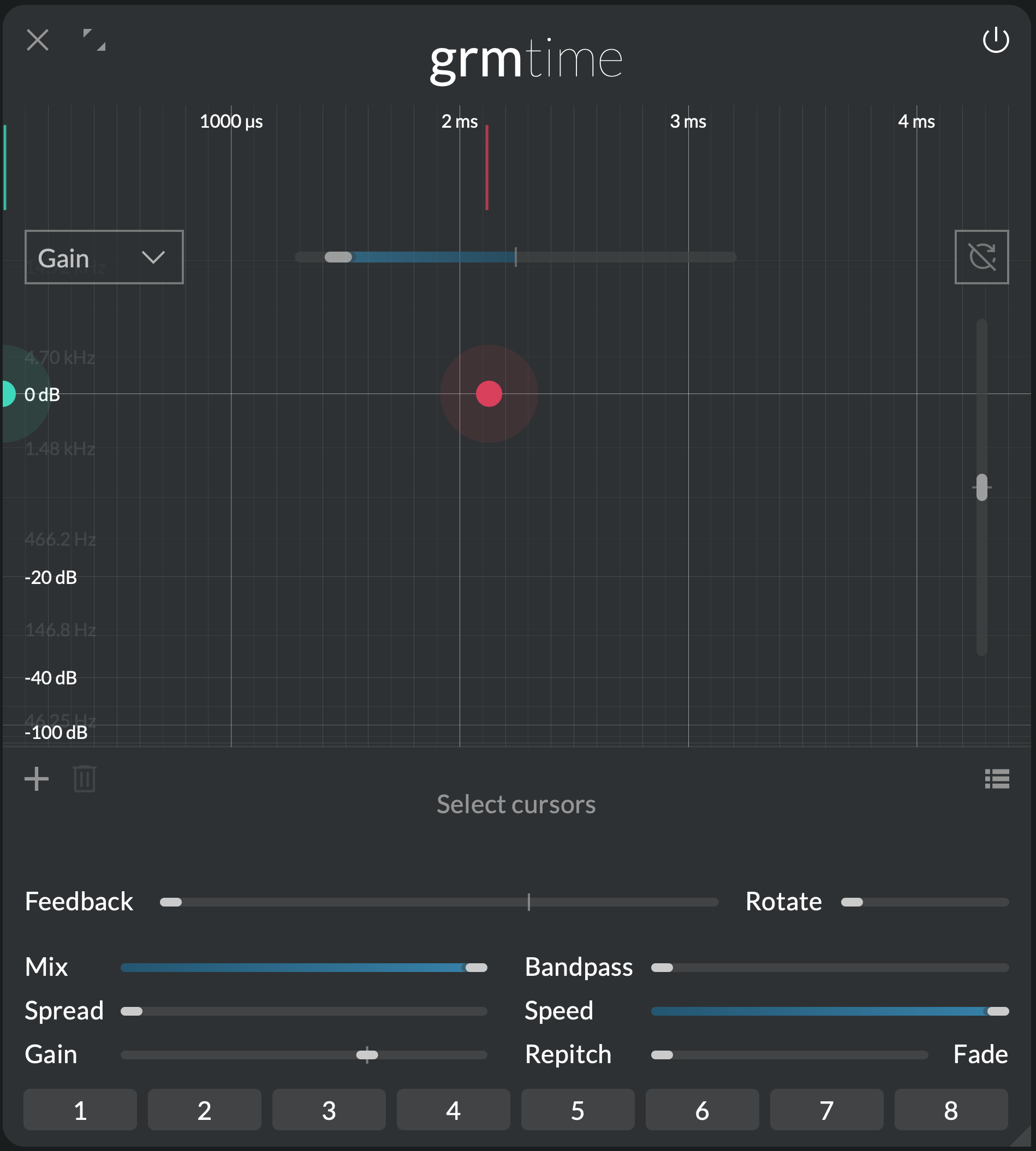This screenshot has width=1036, height=1151.
Task: Close the grmtime plugin with X icon
Action: (38, 40)
